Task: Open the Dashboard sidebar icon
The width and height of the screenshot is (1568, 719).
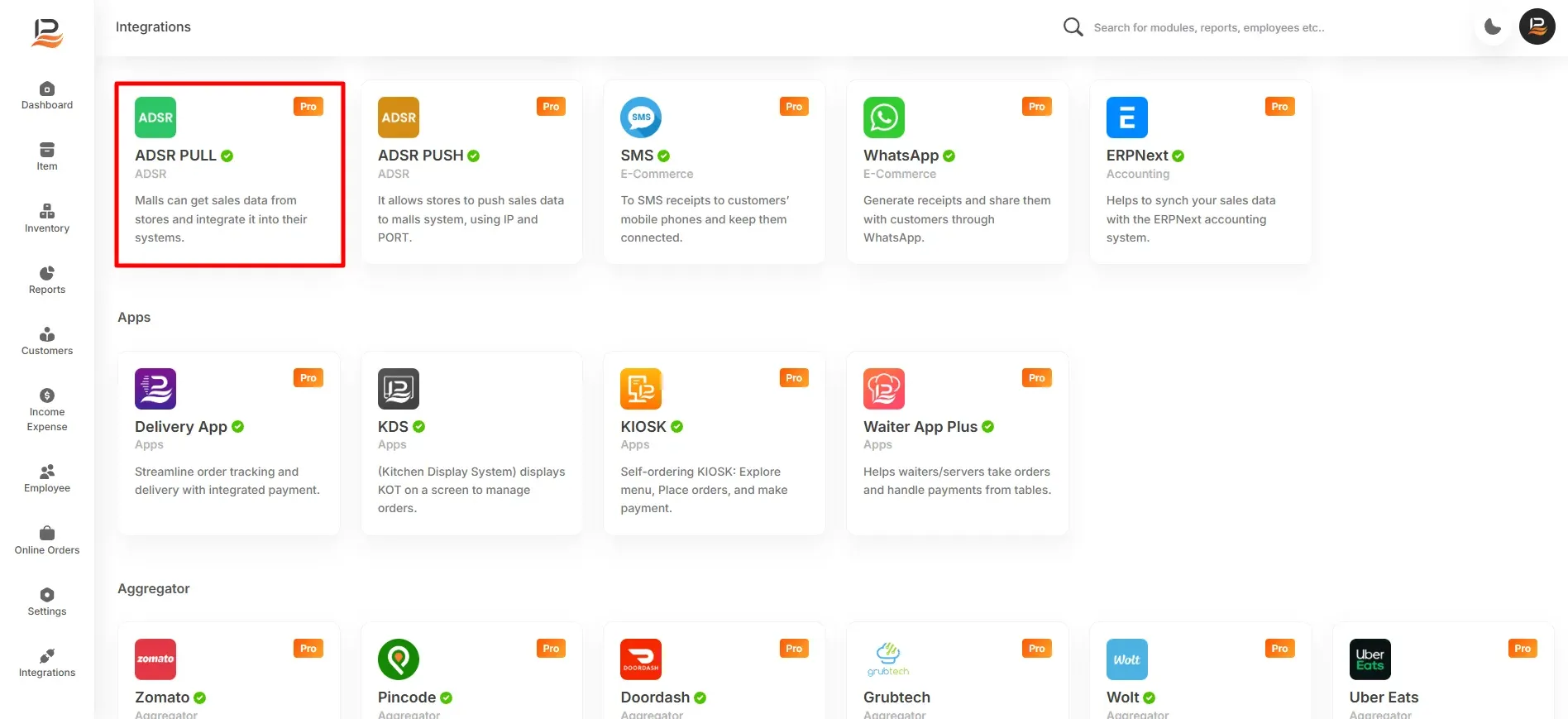Action: click(x=47, y=89)
